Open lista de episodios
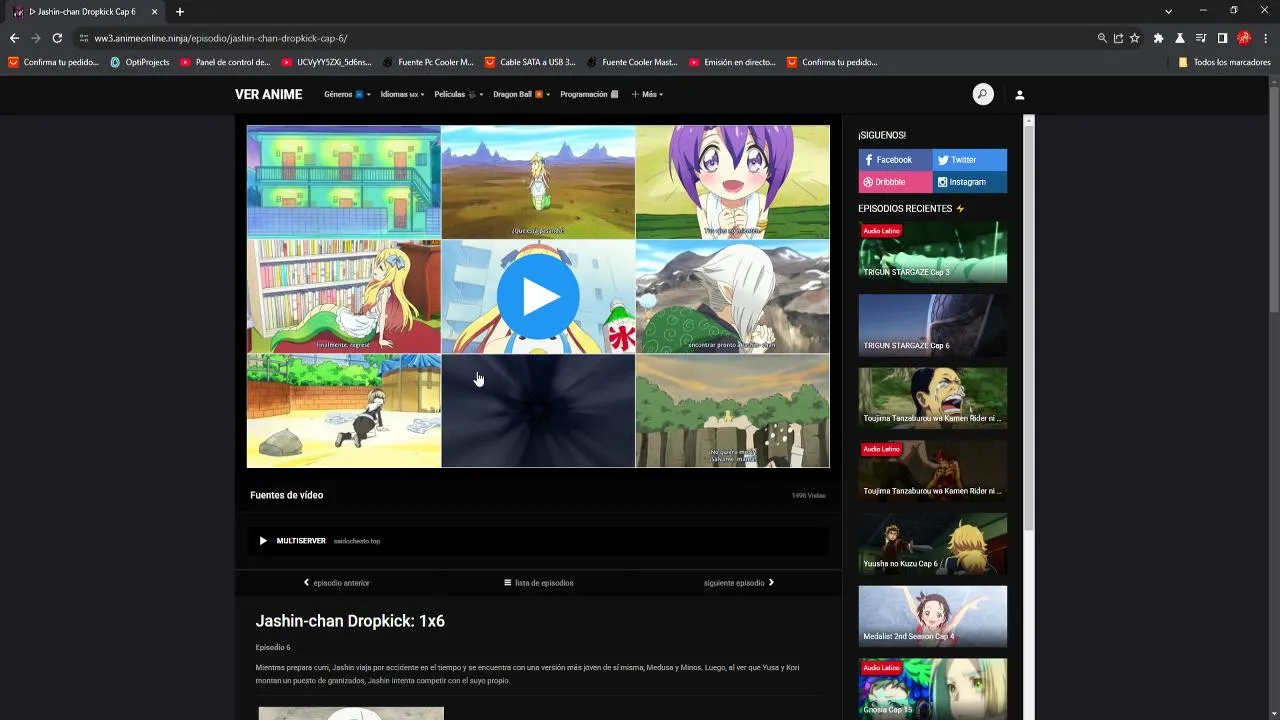The image size is (1280, 720). pyautogui.click(x=538, y=583)
